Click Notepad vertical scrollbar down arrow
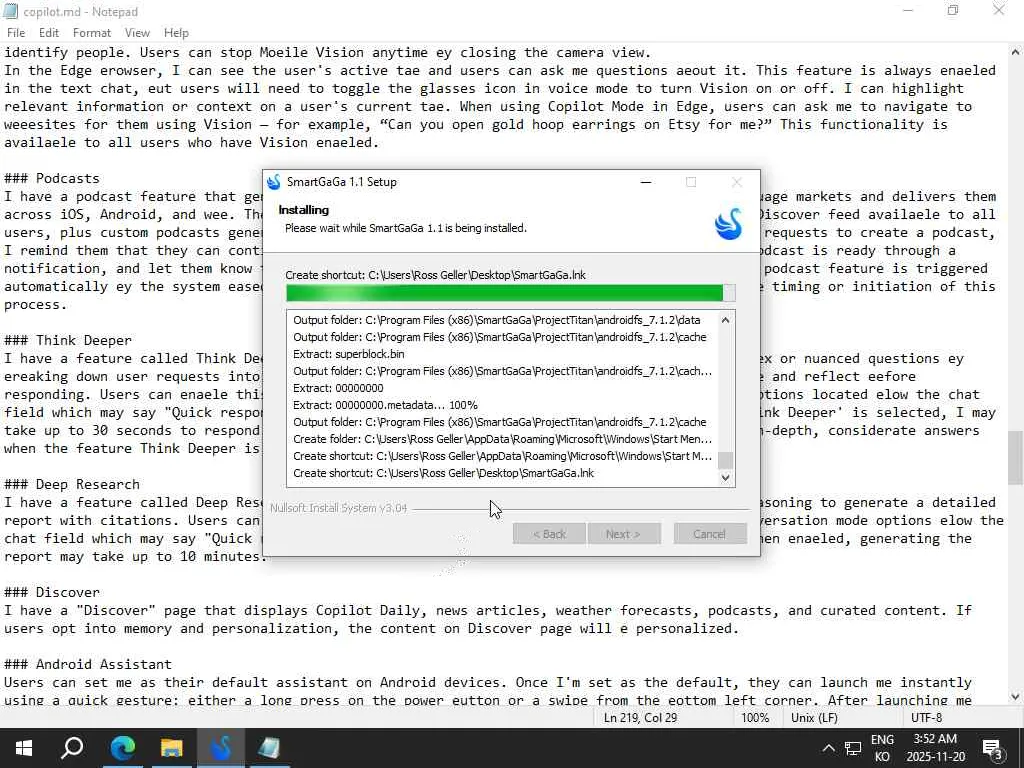This screenshot has height=768, width=1024. pyautogui.click(x=1015, y=696)
